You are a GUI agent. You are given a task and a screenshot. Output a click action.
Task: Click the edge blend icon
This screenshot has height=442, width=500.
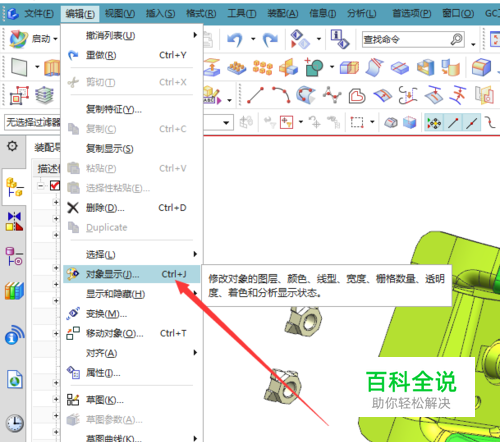click(x=481, y=67)
